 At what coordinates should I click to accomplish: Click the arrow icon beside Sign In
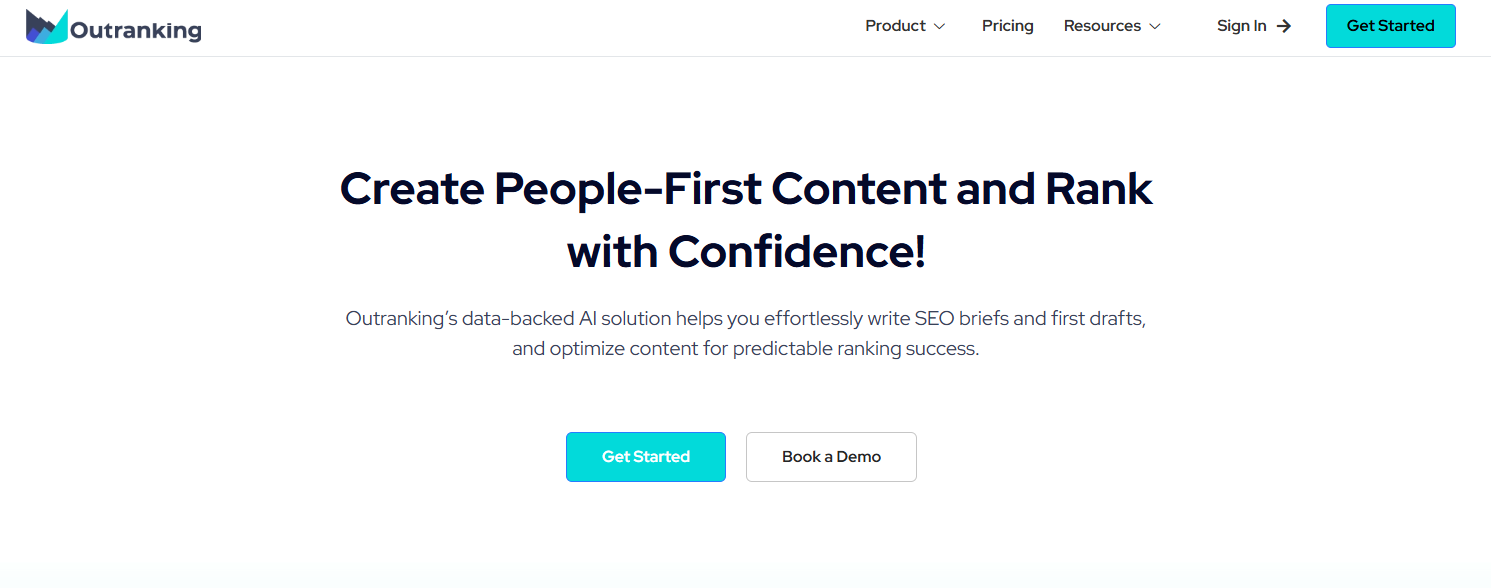[x=1284, y=26]
